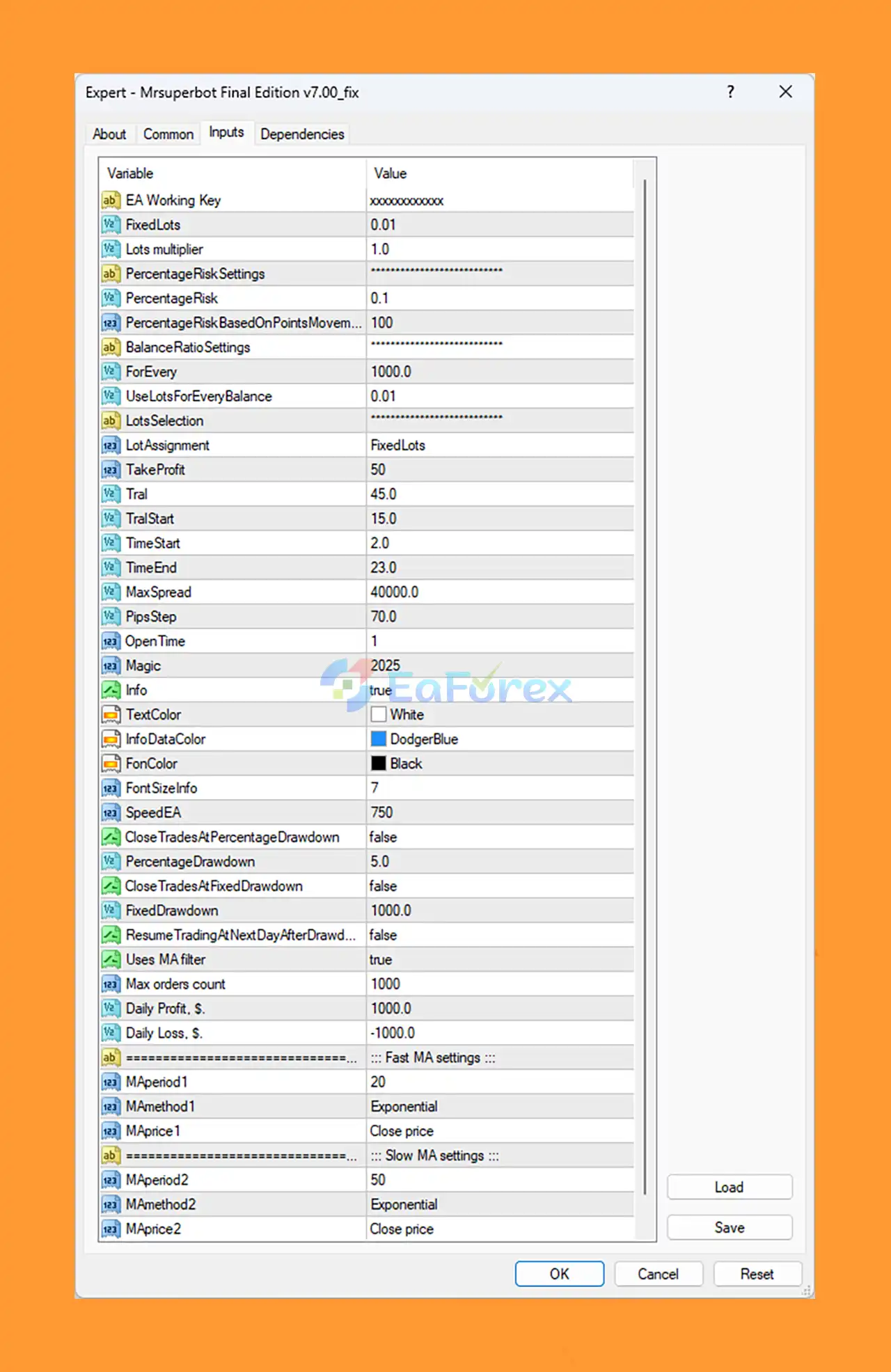Viewport: 891px width, 1372px height.
Task: Click the Value column header
Action: pyautogui.click(x=500, y=173)
